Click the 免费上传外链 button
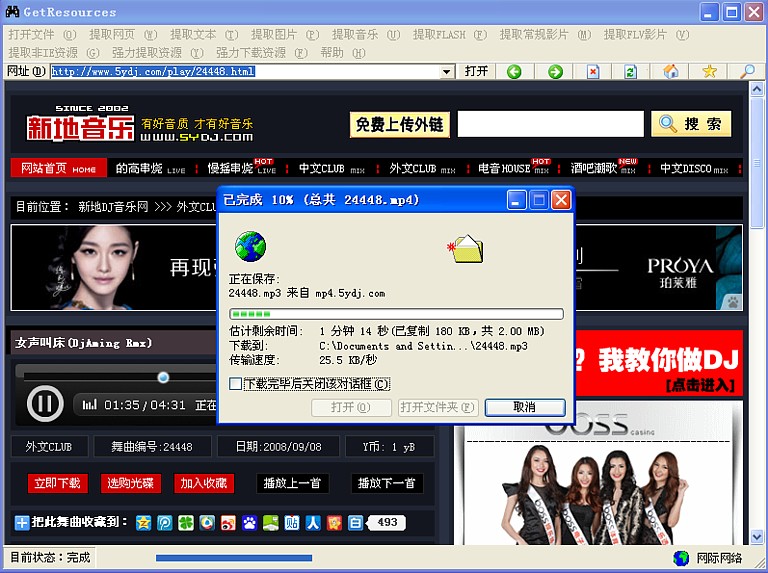The image size is (768, 573). pos(399,124)
